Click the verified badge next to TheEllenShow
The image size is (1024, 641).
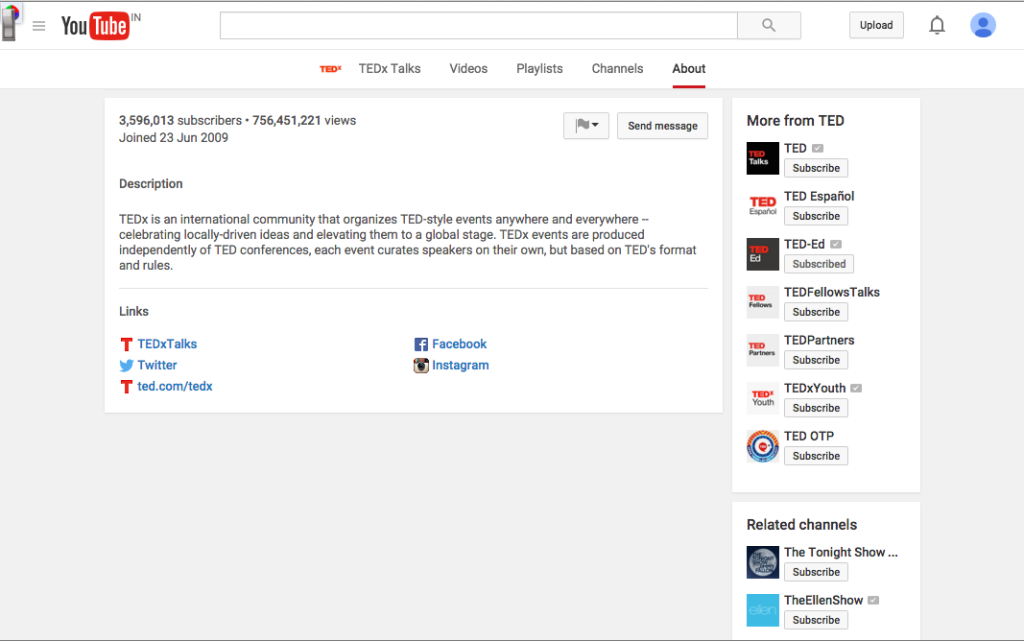click(x=873, y=601)
